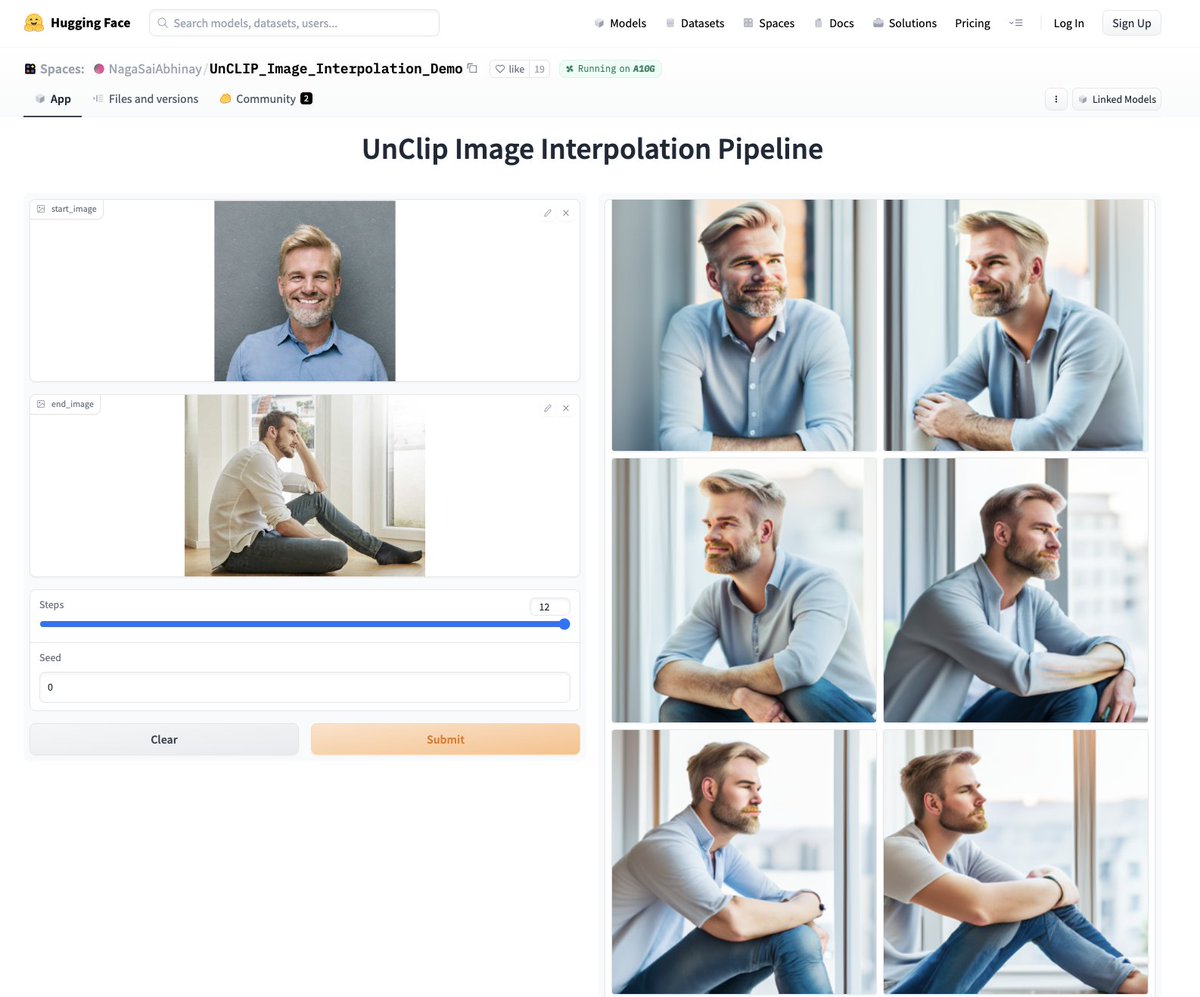Click the Community tab badge 2
Screen dimensions: 1200x997
coord(306,99)
